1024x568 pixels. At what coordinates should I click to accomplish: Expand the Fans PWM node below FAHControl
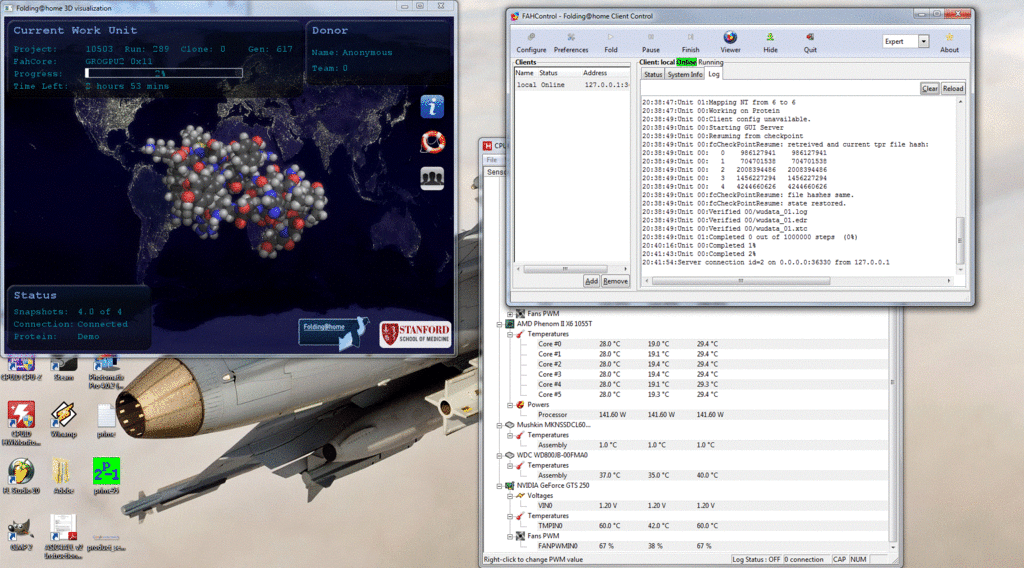(x=510, y=313)
